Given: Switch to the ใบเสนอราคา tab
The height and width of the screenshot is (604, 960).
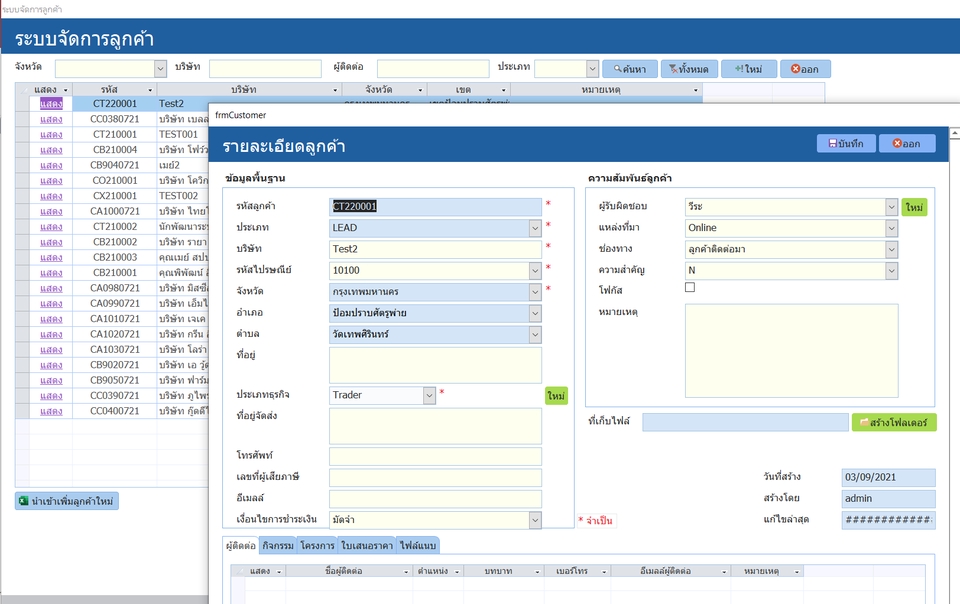Looking at the screenshot, I should pos(367,545).
